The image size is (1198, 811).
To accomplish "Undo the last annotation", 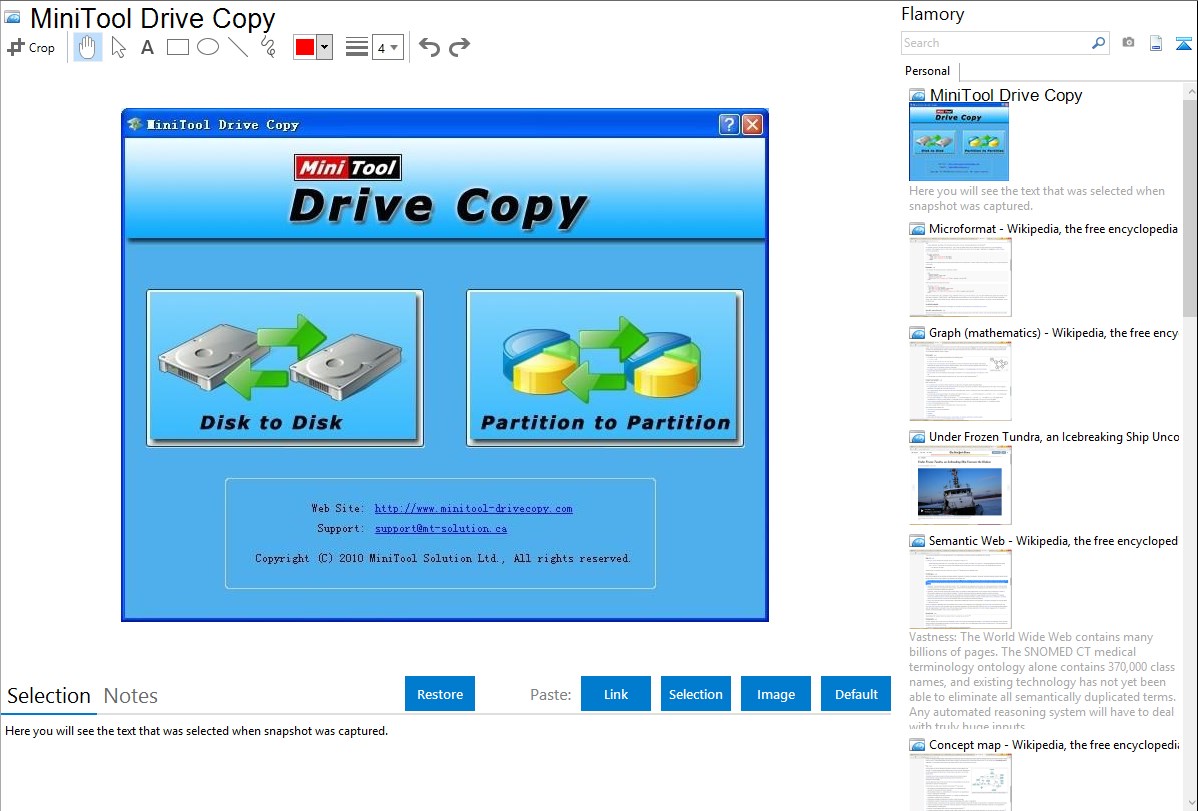I will coord(429,47).
